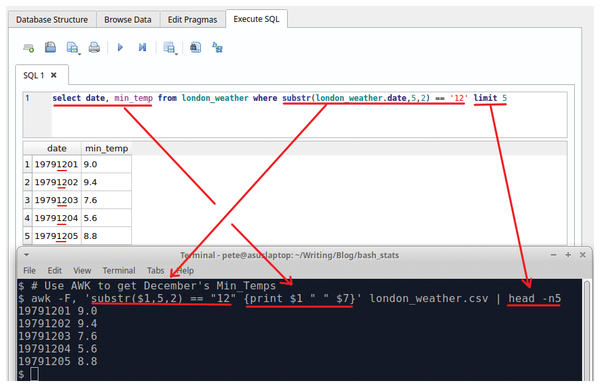Switch to the Browse Data tab
The height and width of the screenshot is (387, 600).
pos(128,20)
